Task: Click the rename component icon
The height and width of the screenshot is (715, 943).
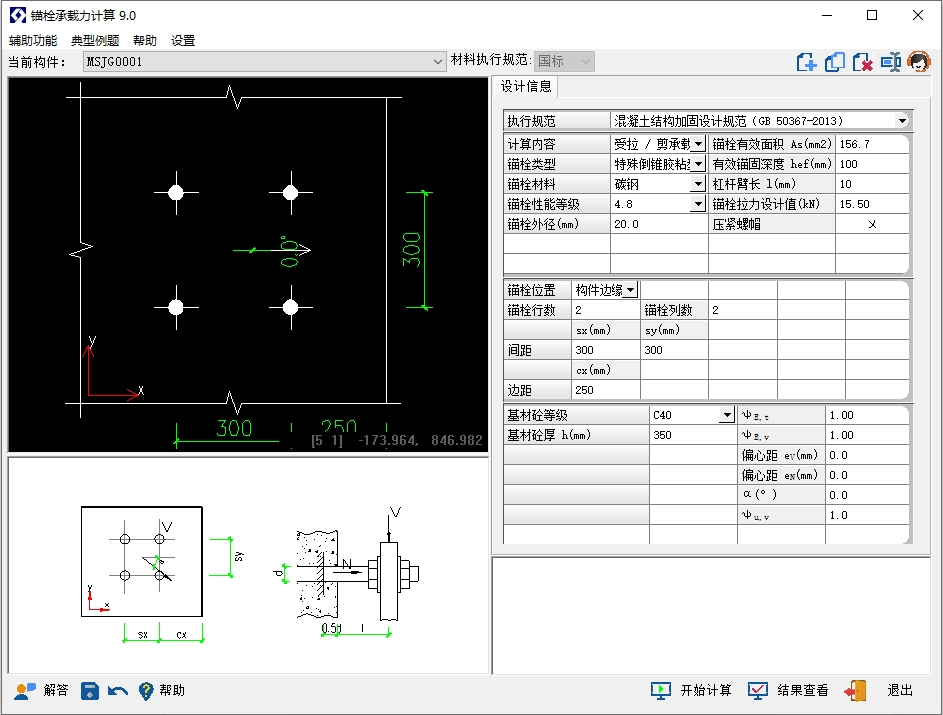Action: (891, 62)
